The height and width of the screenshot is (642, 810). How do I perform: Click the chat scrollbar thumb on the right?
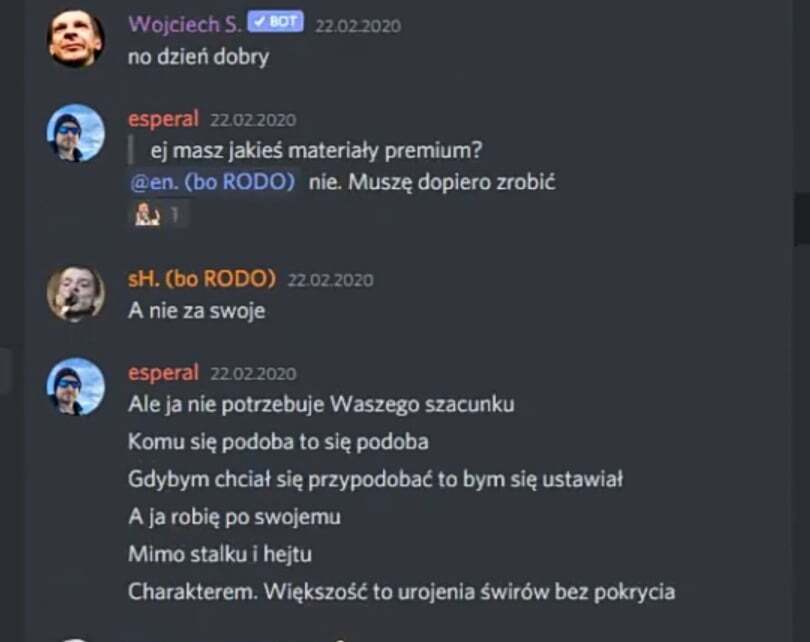[x=802, y=220]
